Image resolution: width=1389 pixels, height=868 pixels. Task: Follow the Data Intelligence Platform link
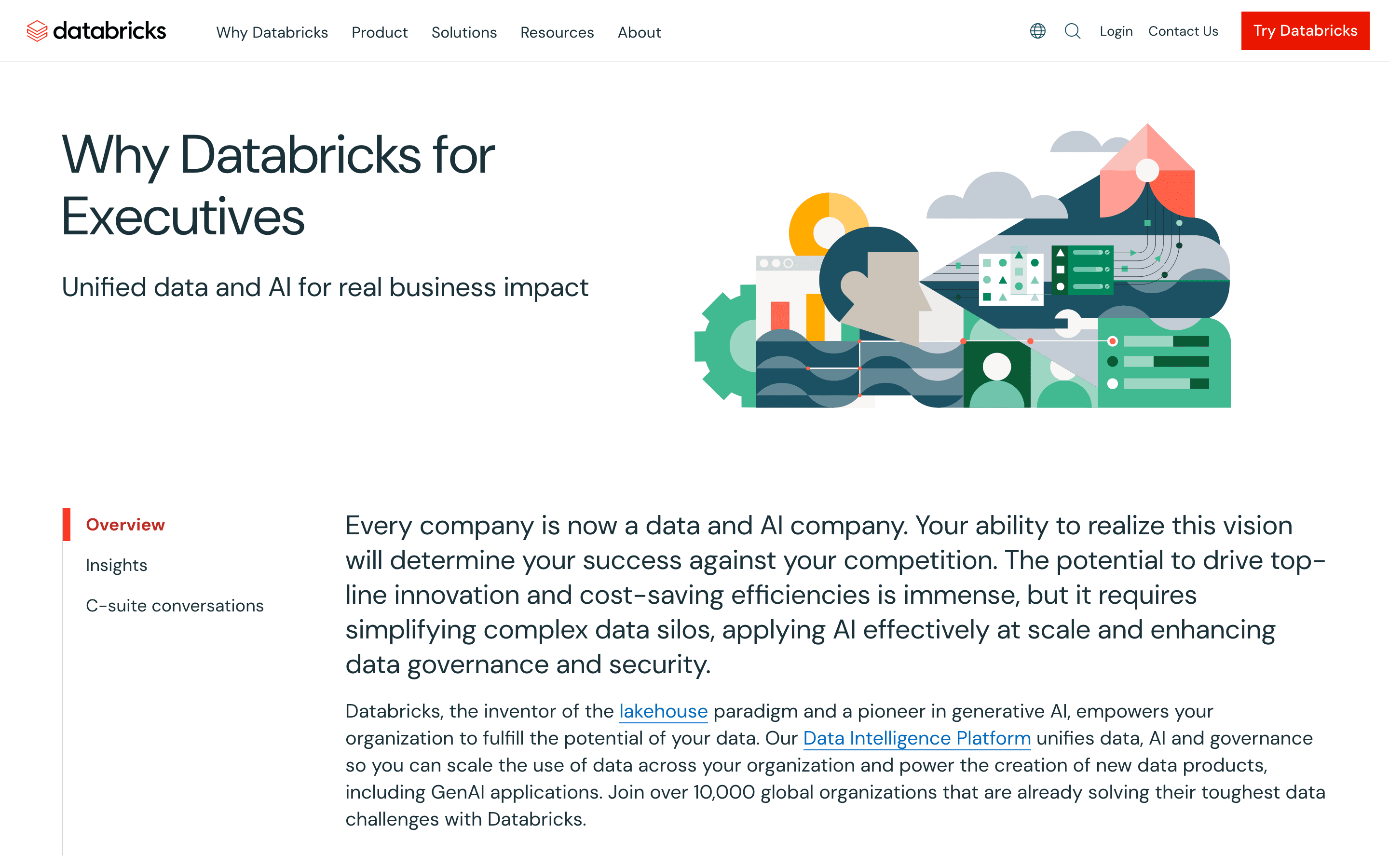(917, 738)
